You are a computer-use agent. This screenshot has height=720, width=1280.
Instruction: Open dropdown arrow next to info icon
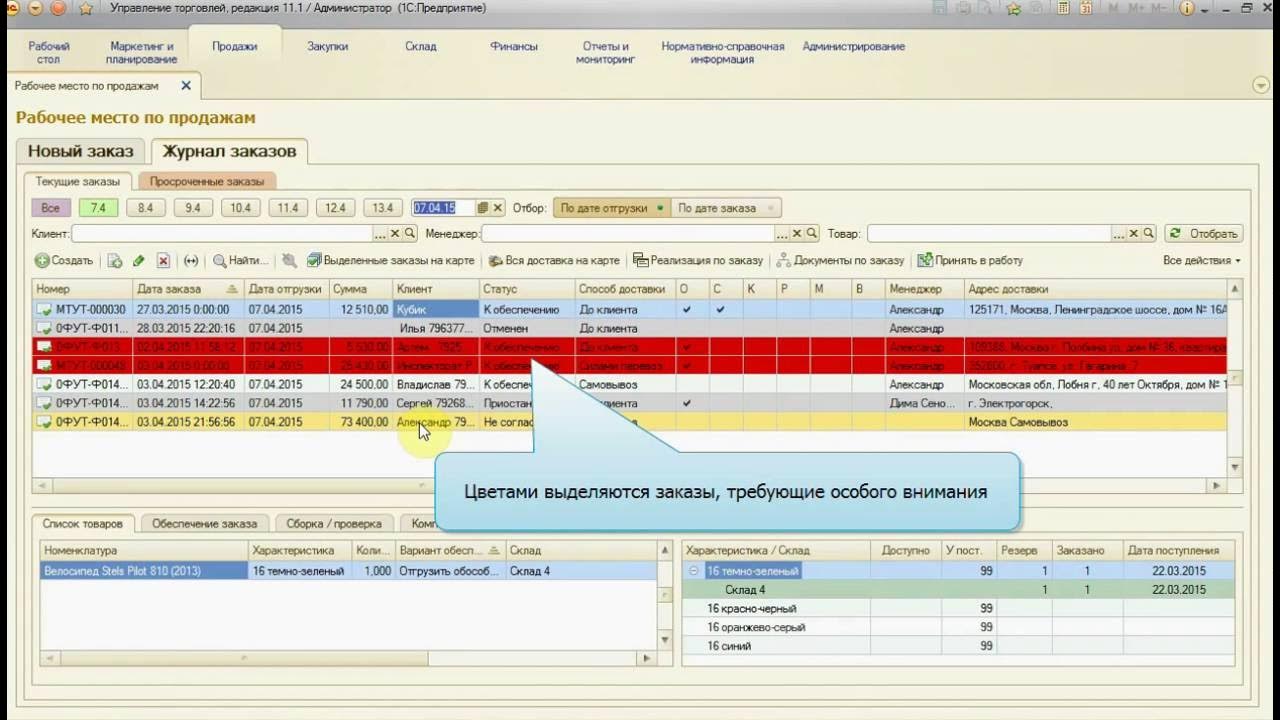pos(1204,8)
